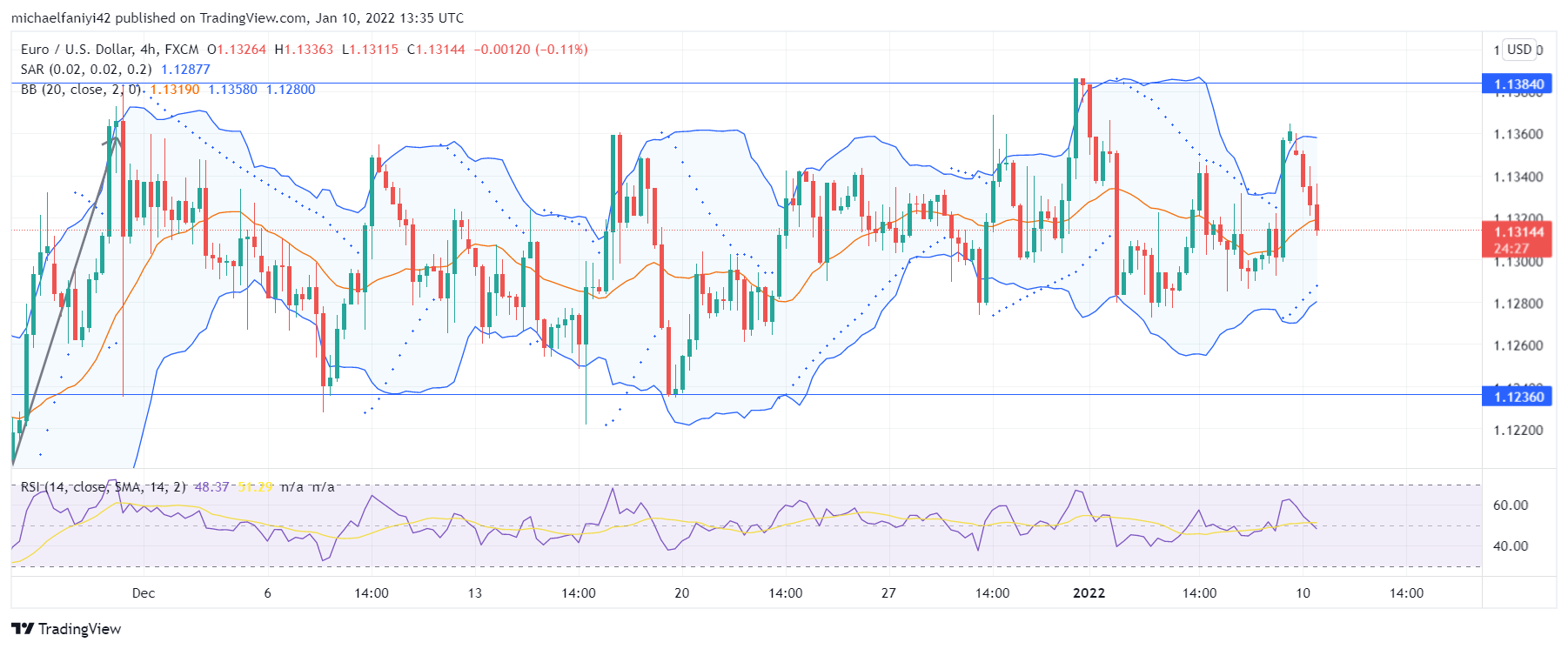Click the current price label 1.13144
Viewport: 1568px width, 649px height.
[1518, 232]
